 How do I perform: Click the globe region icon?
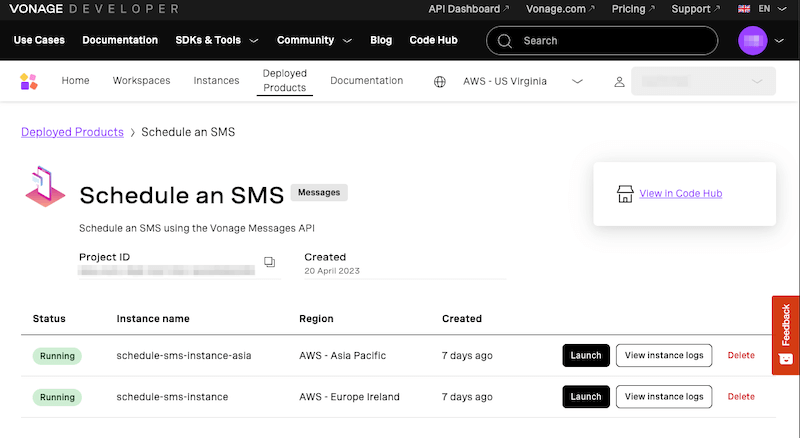click(x=439, y=82)
